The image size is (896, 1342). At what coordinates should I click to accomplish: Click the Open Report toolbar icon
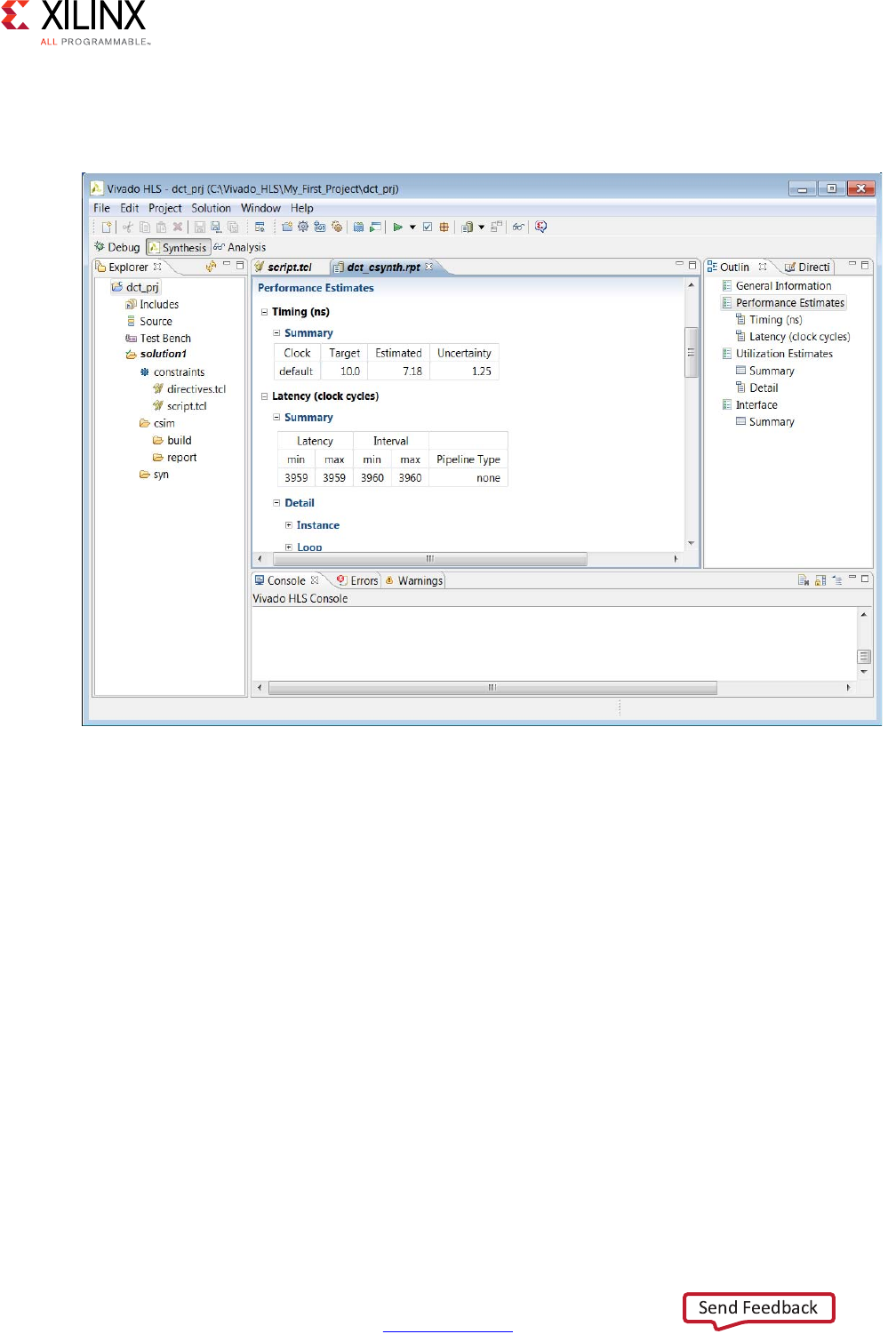point(467,227)
